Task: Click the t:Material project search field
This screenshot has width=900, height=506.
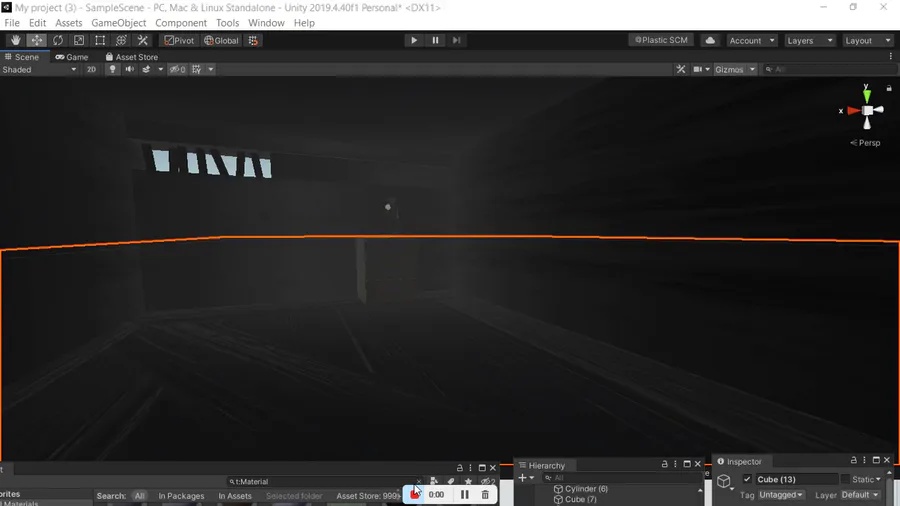Action: pos(325,481)
